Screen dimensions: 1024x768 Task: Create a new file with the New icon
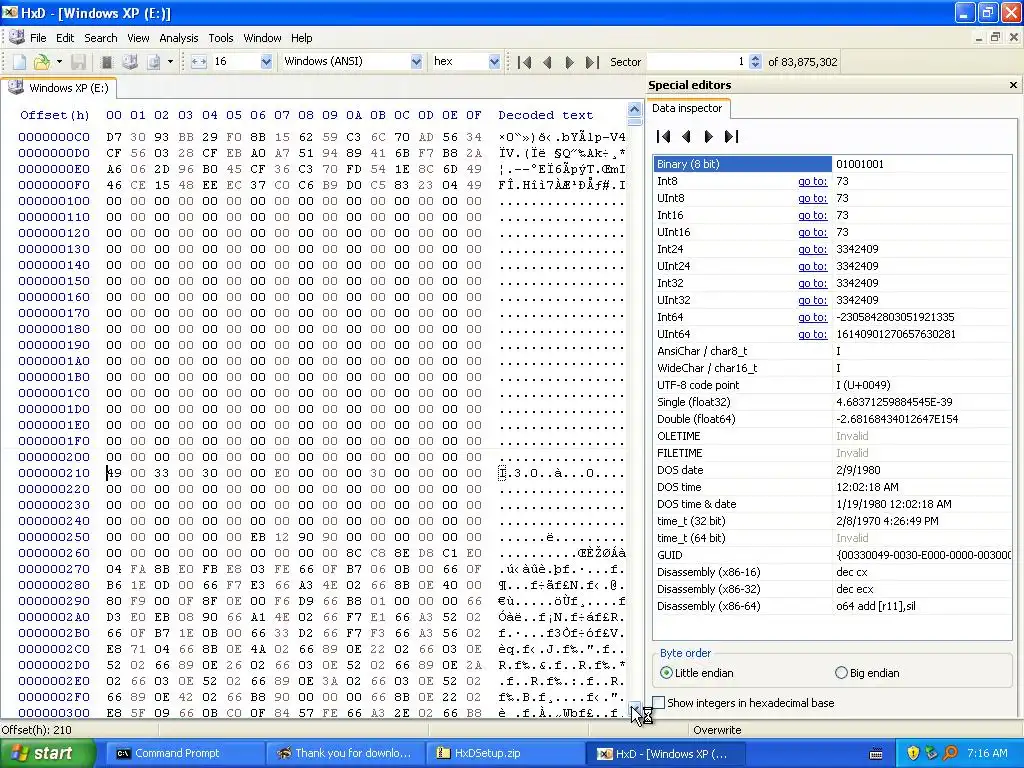click(x=20, y=62)
